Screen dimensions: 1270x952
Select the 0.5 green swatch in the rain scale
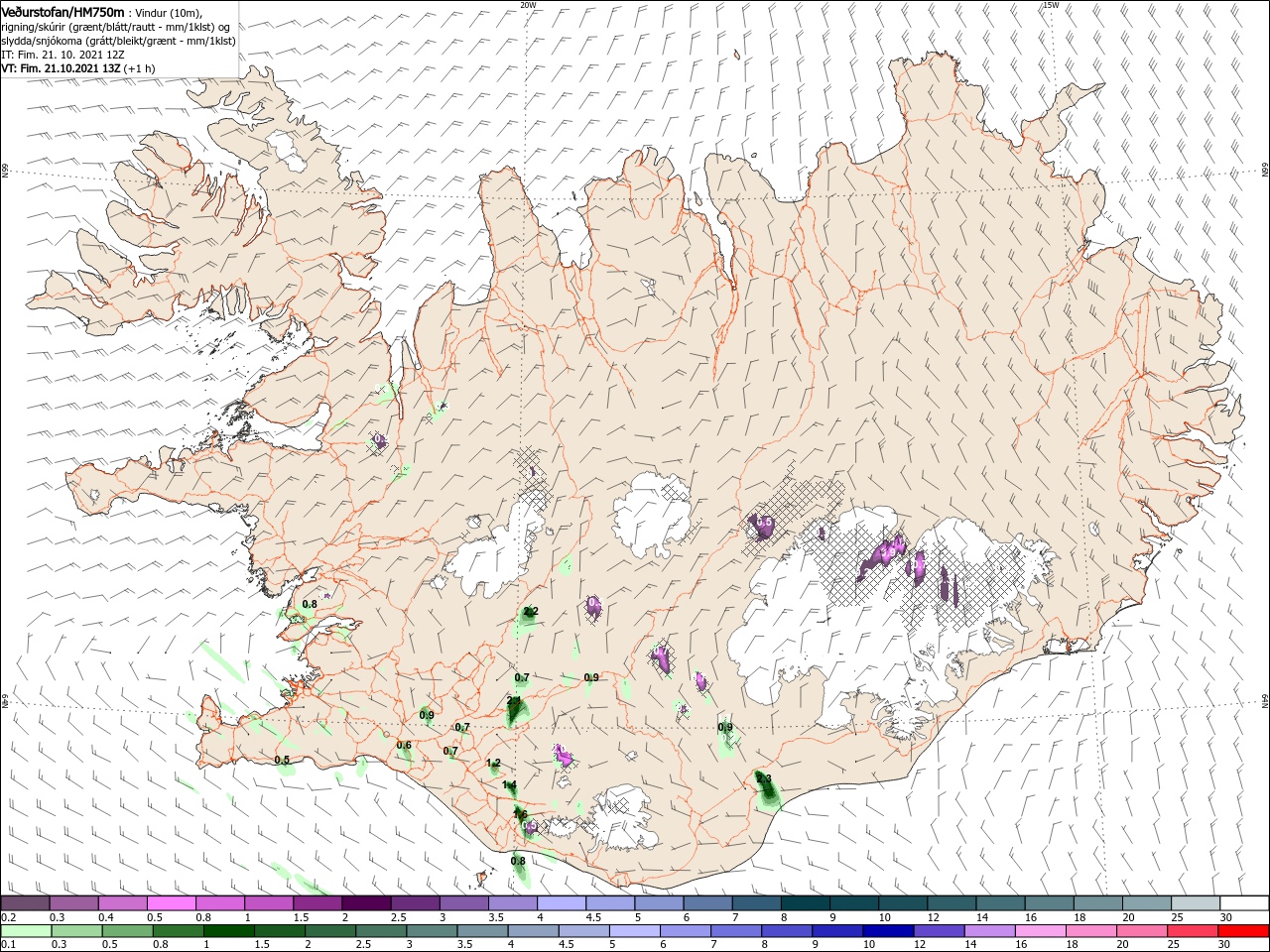127,931
